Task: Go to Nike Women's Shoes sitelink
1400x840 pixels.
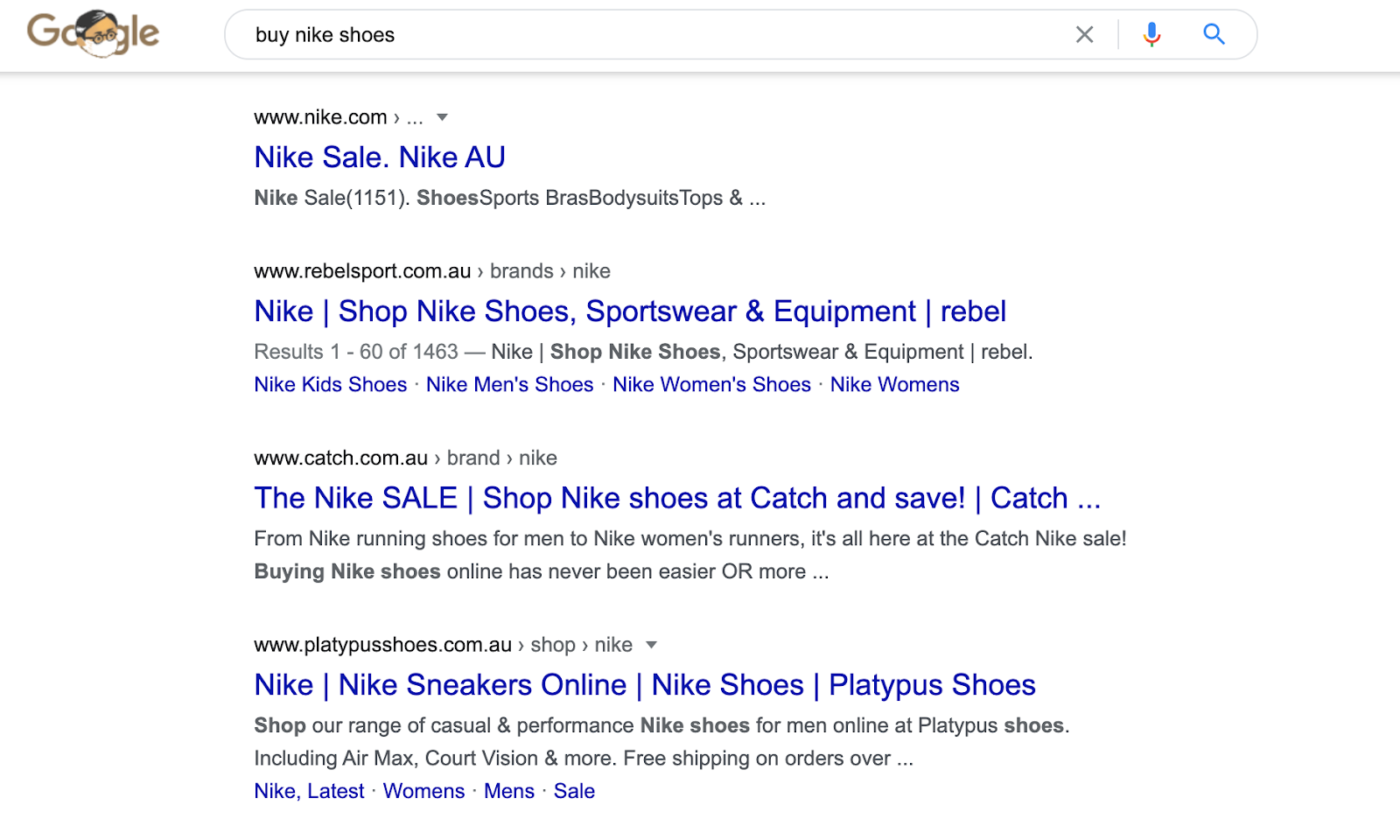Action: pyautogui.click(x=711, y=385)
